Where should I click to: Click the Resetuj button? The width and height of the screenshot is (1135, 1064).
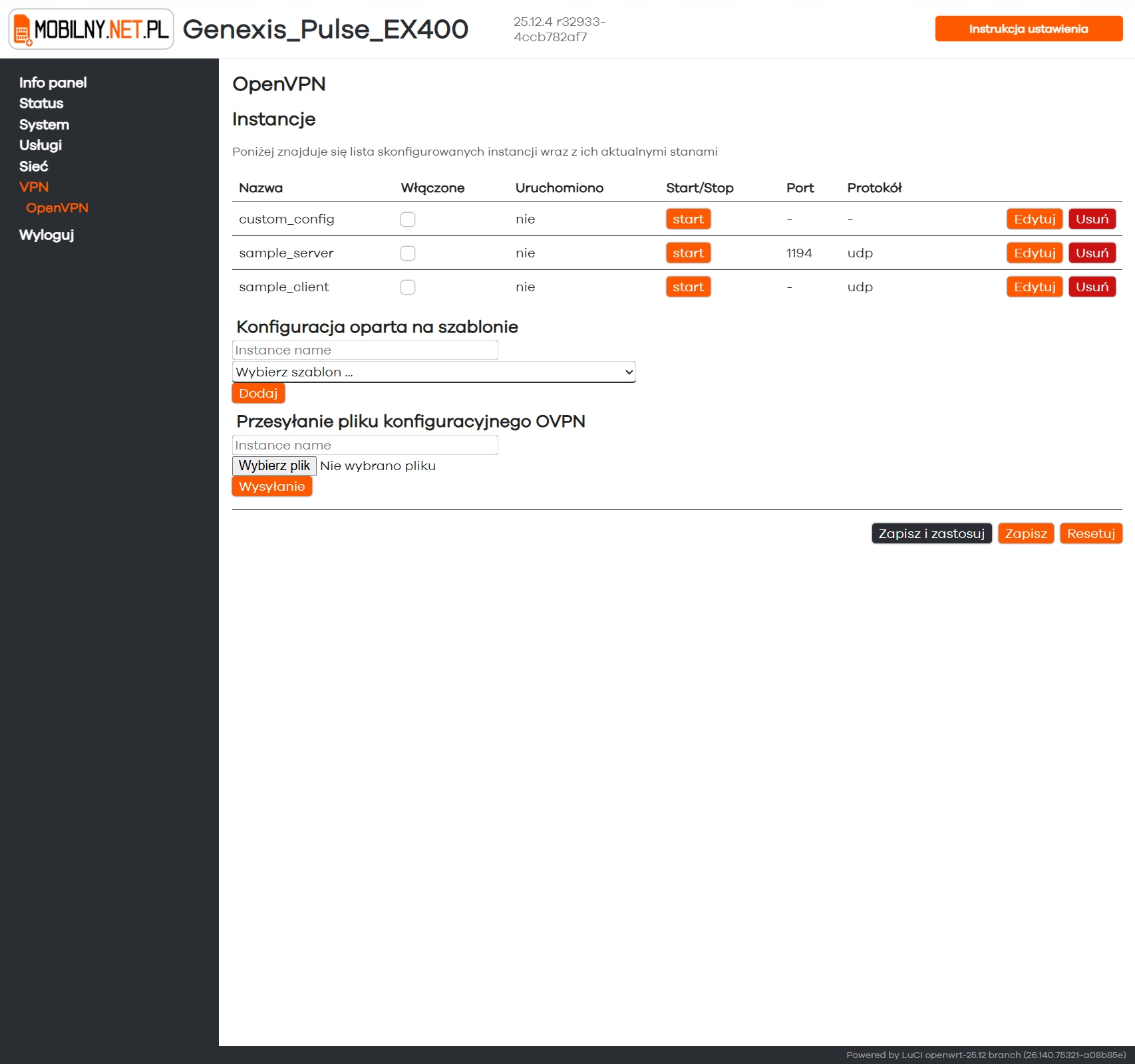pyautogui.click(x=1091, y=533)
